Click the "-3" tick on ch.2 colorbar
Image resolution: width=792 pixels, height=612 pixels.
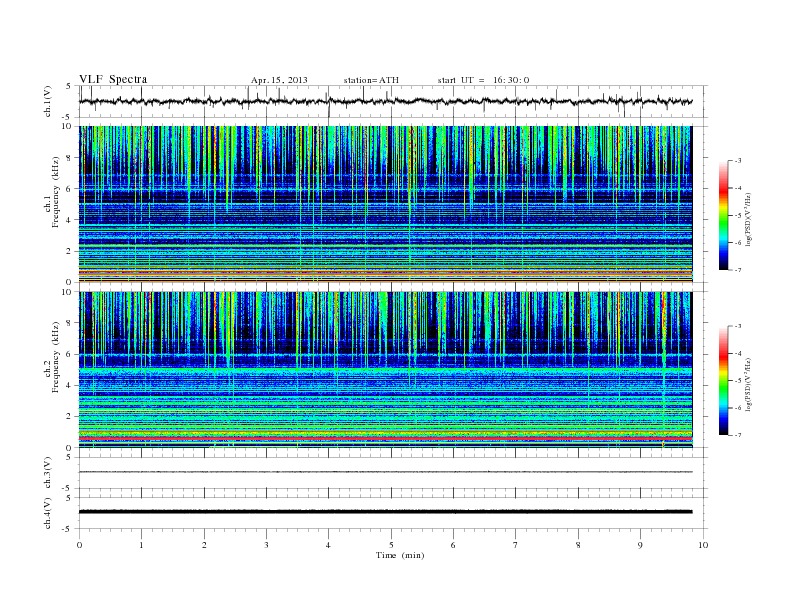pos(737,326)
